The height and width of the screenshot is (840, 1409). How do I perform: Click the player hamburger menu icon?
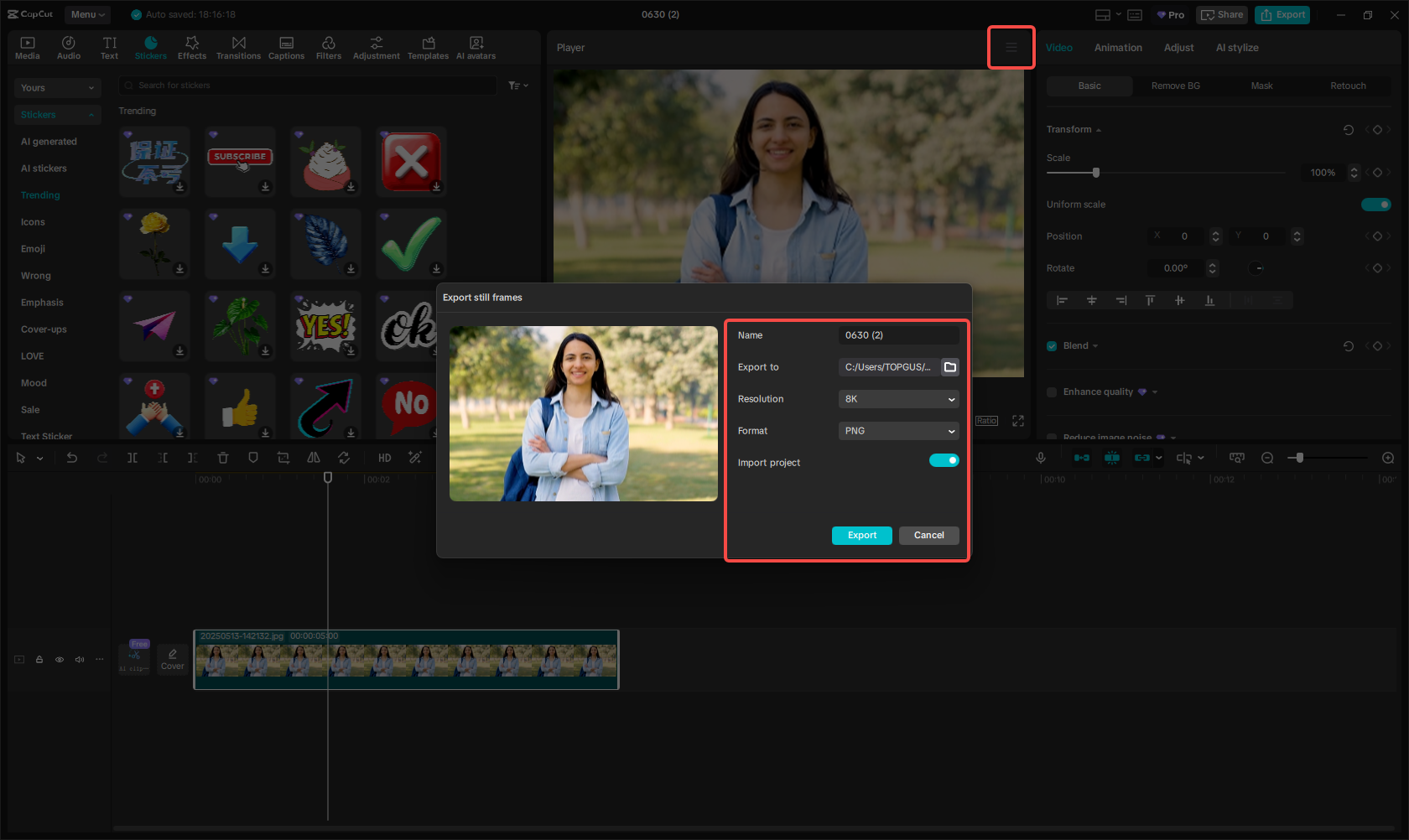pyautogui.click(x=1011, y=48)
